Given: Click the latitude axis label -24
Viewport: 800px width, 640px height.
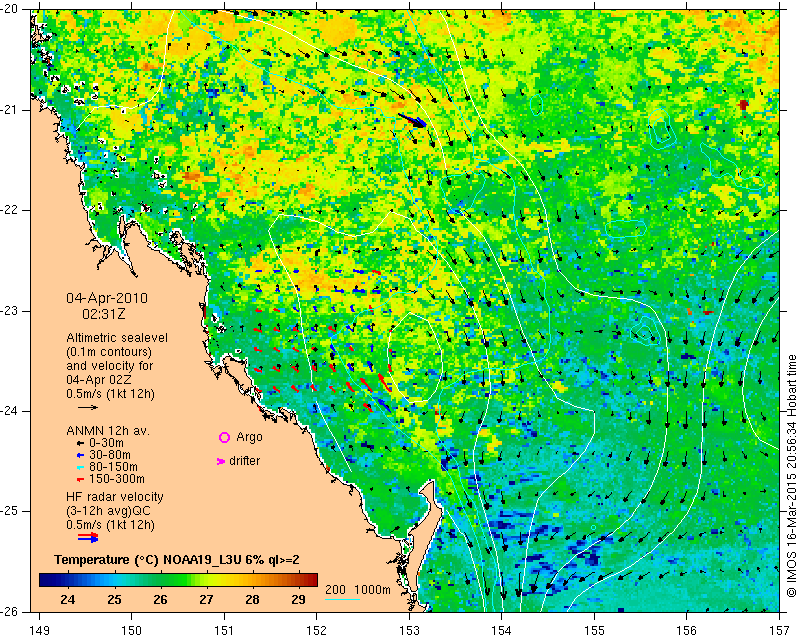Looking at the screenshot, I should tap(10, 411).
